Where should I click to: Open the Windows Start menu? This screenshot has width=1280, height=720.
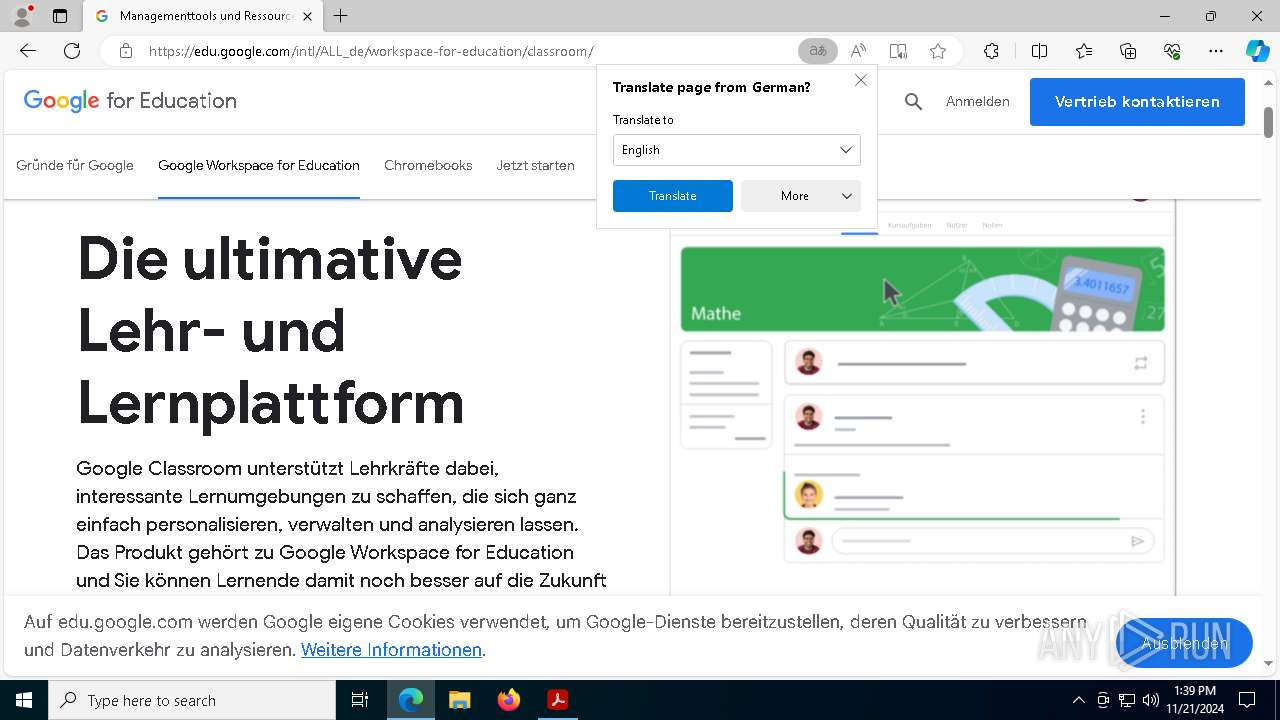click(24, 700)
